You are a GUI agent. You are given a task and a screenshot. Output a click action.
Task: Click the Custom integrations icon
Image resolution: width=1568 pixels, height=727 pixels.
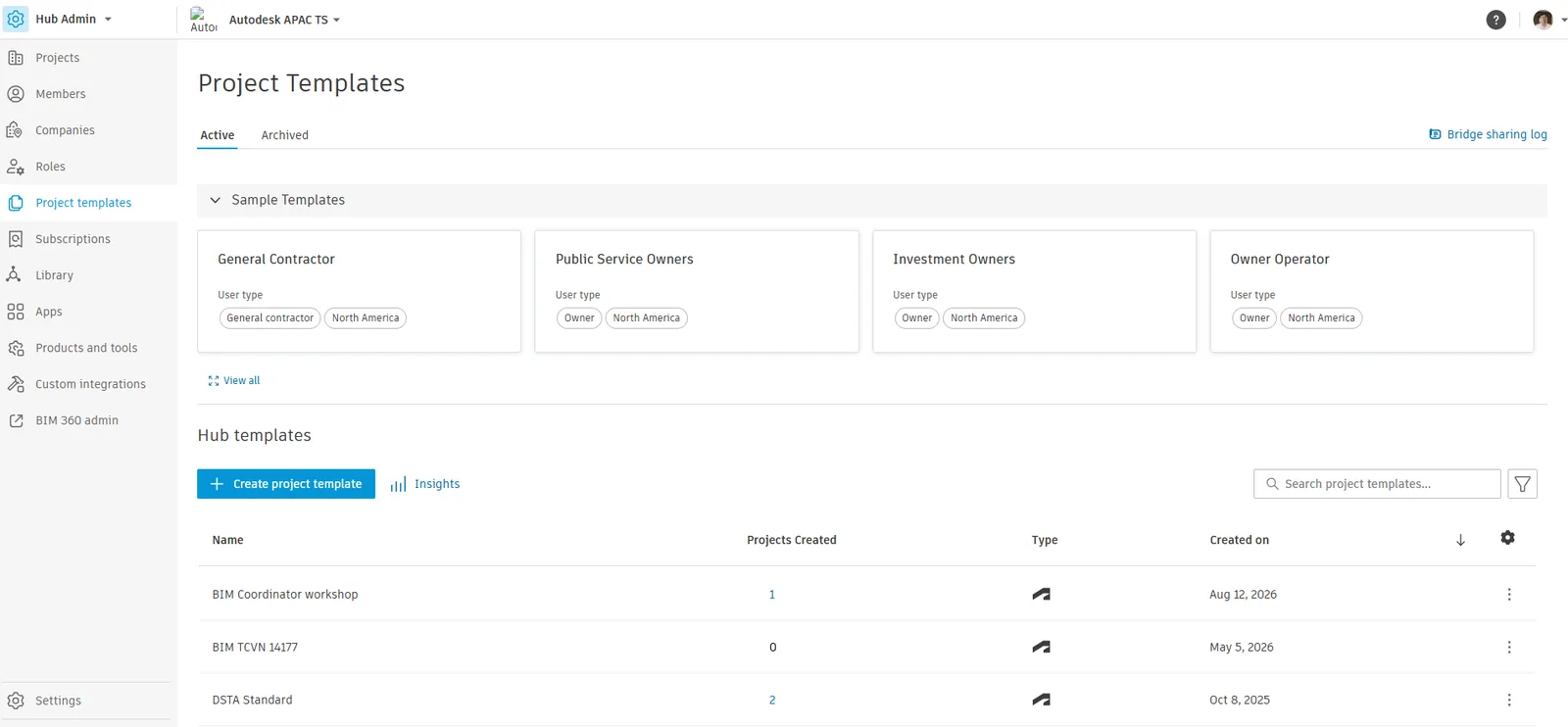(x=16, y=384)
